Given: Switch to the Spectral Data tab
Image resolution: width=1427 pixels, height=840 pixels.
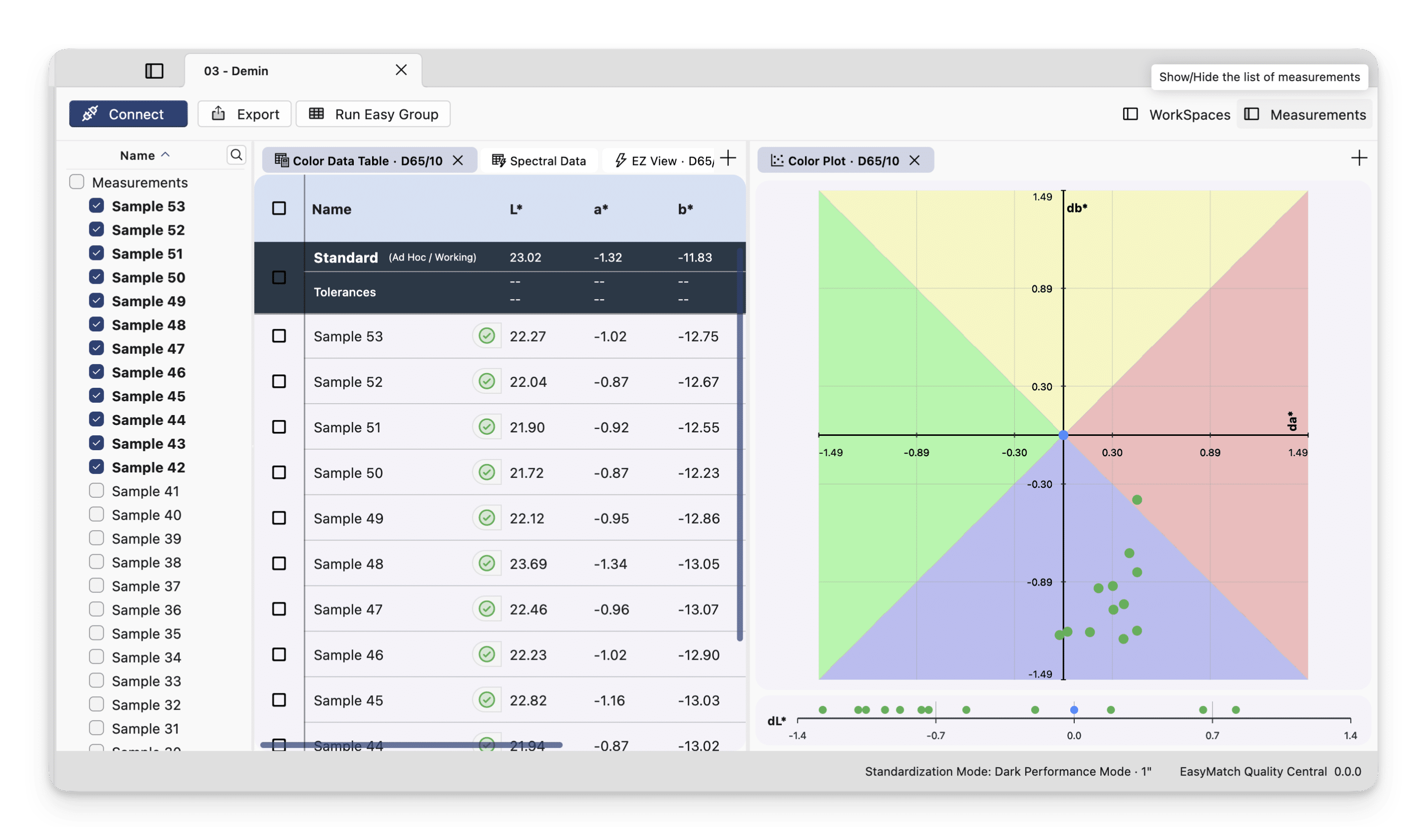Looking at the screenshot, I should [x=539, y=161].
